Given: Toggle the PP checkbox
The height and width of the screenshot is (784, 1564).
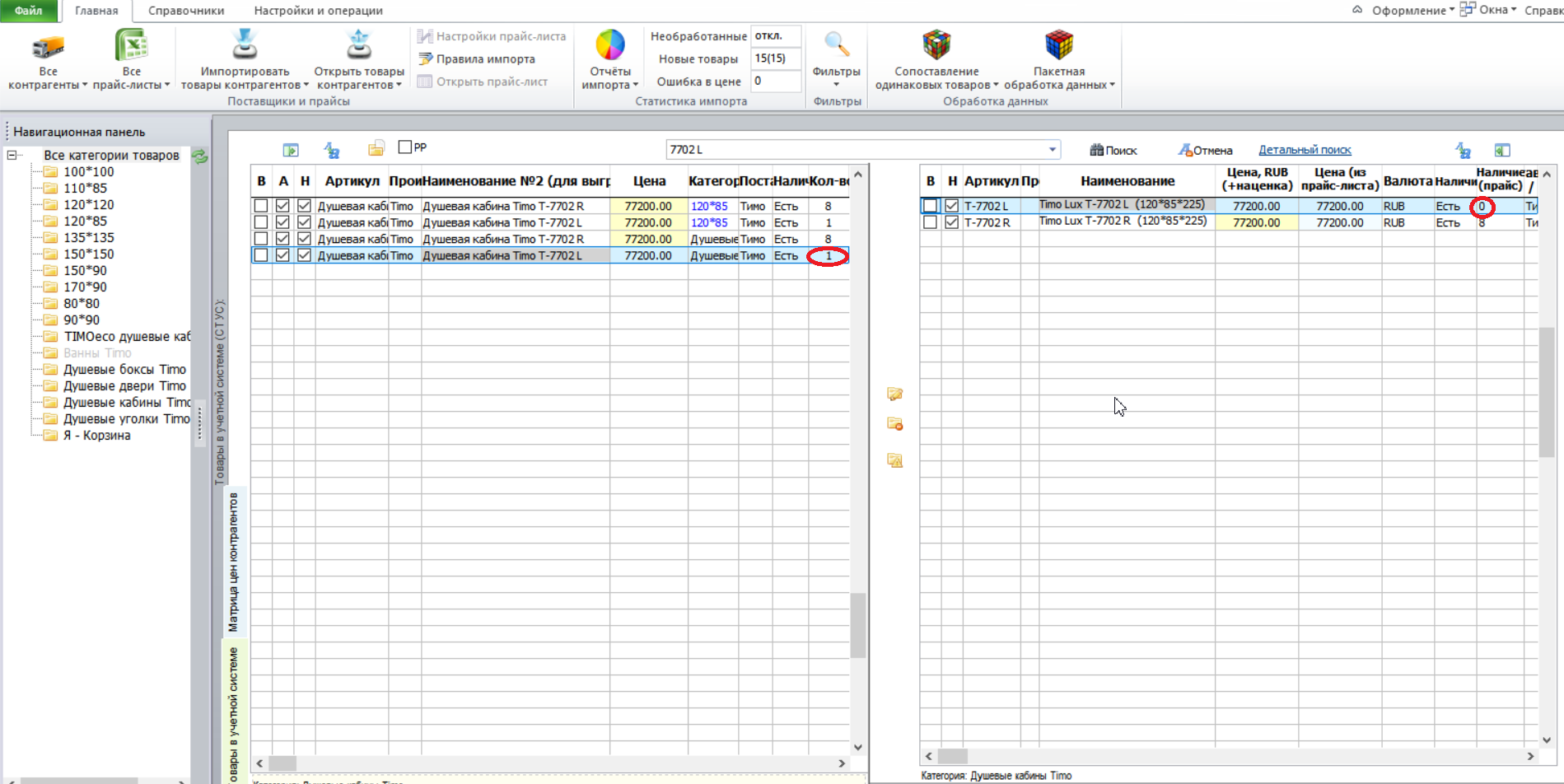Looking at the screenshot, I should click(405, 147).
